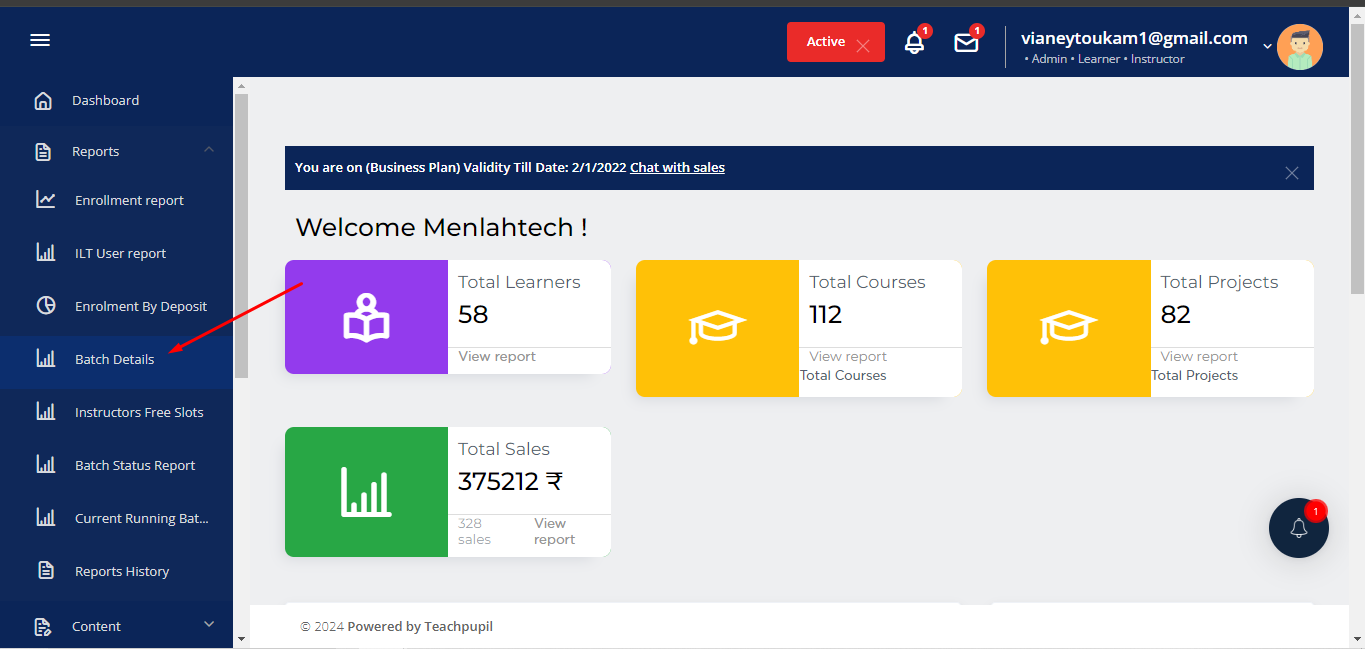This screenshot has height=649, width=1365.
Task: Expand the Content menu section
Action: [x=209, y=625]
